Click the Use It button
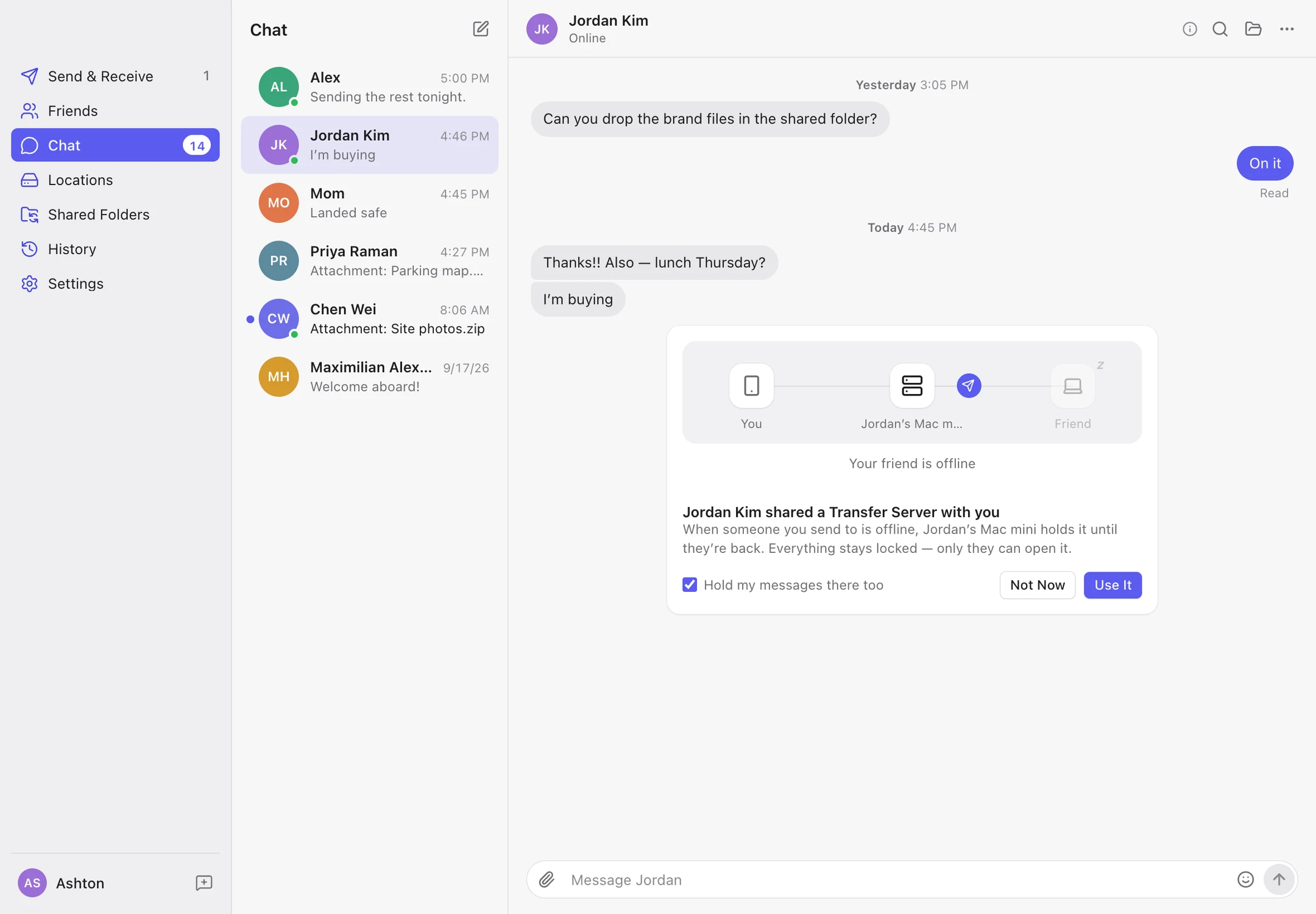1316x914 pixels. (x=1113, y=585)
